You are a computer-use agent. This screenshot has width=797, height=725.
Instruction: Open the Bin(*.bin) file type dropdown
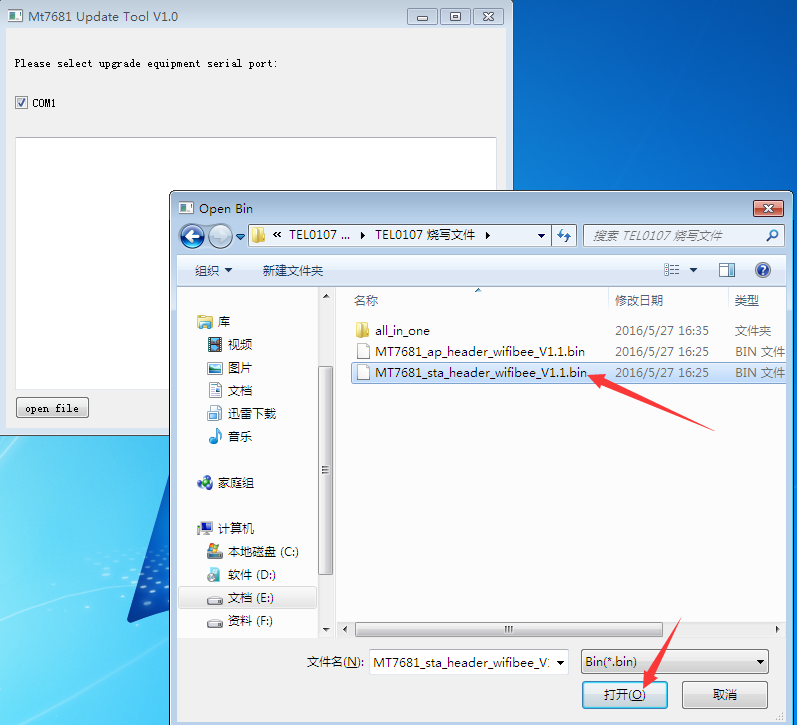pos(675,661)
